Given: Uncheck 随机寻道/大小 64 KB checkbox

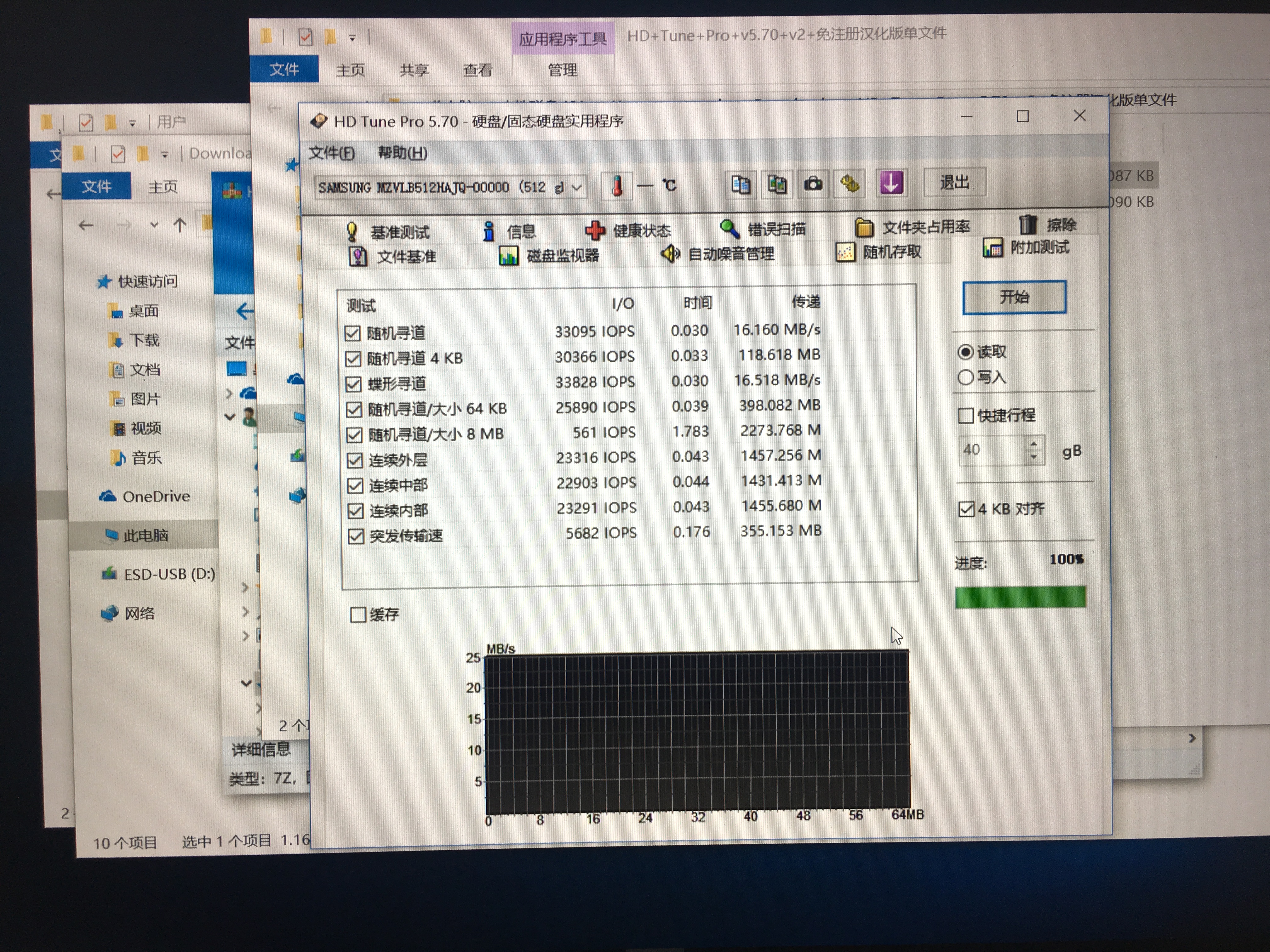Looking at the screenshot, I should 354,409.
